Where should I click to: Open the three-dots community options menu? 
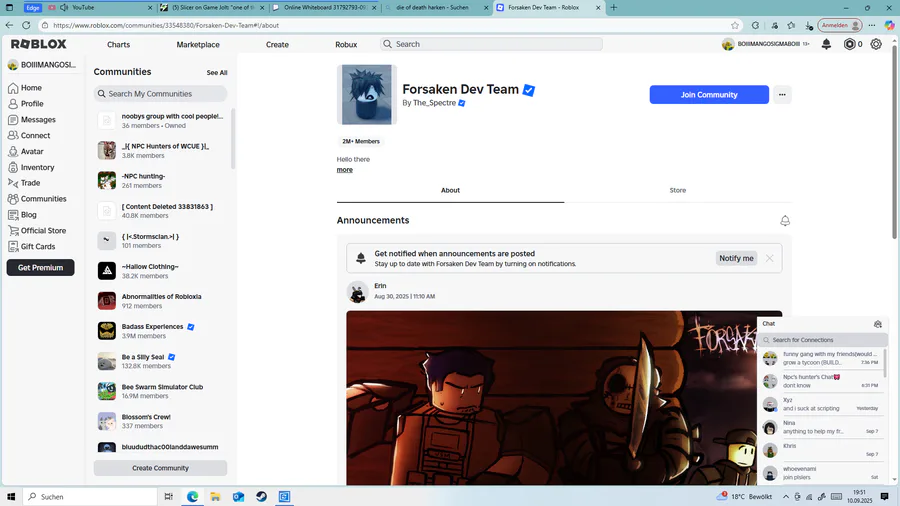[782, 95]
